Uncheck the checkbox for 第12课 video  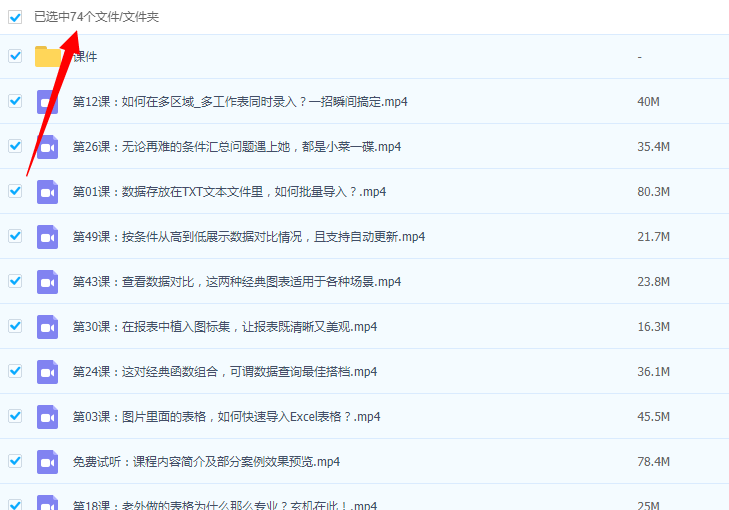(x=15, y=101)
